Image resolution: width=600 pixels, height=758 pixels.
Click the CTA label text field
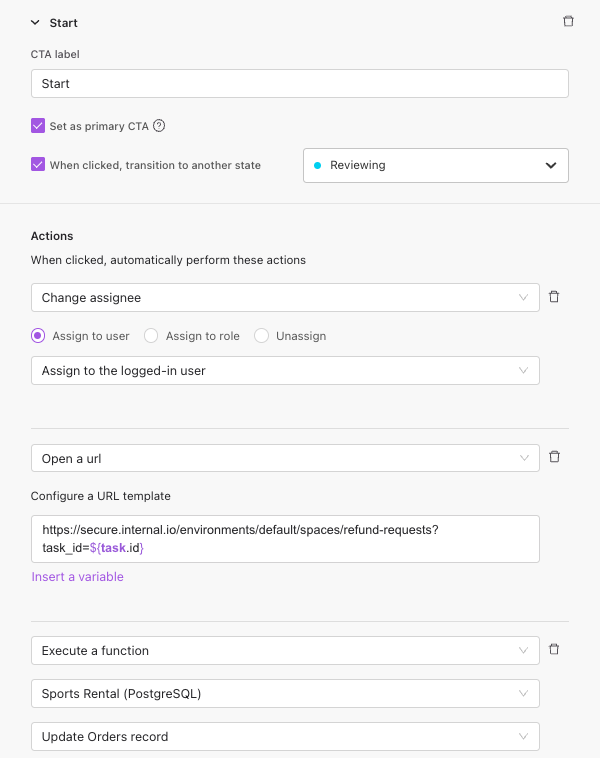pyautogui.click(x=299, y=84)
